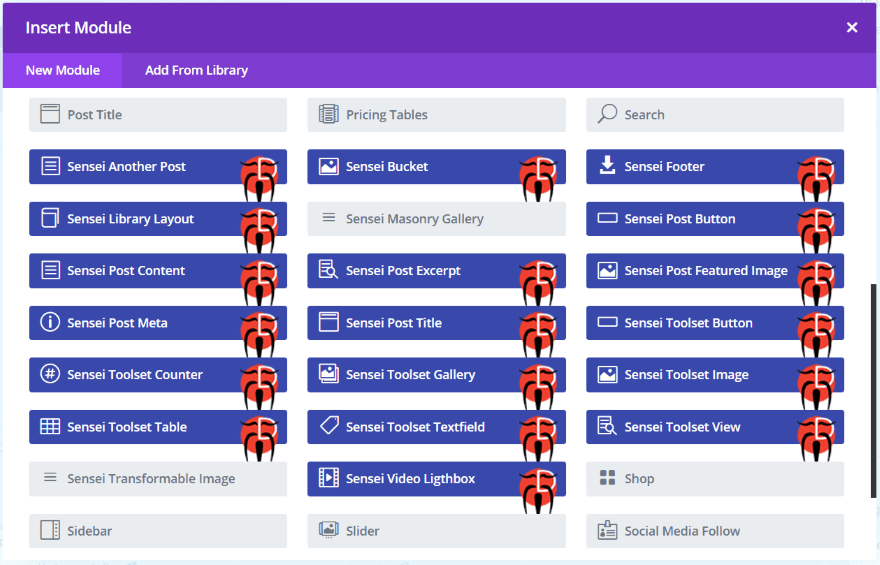The height and width of the screenshot is (565, 880).
Task: Insert the Sensei Transformable Image module
Action: coord(158,479)
